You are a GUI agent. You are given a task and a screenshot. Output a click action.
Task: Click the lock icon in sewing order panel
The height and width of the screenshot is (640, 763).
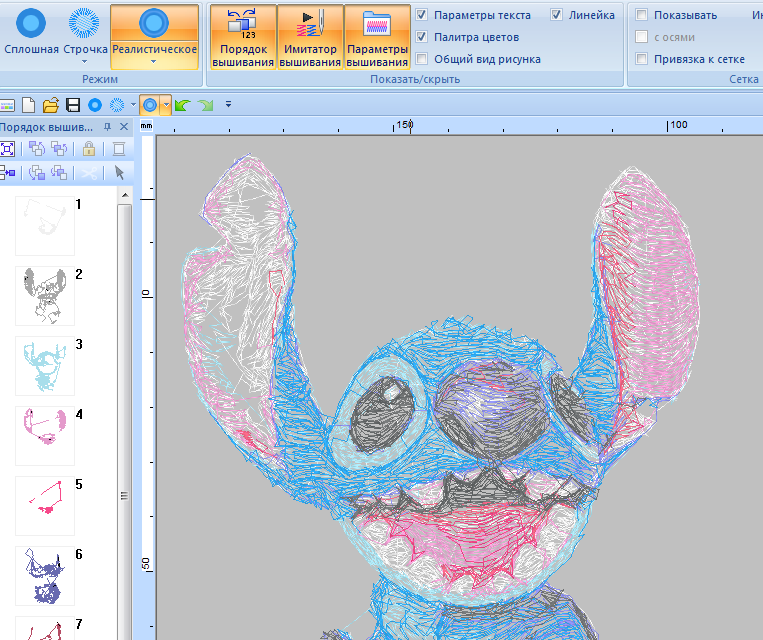89,149
